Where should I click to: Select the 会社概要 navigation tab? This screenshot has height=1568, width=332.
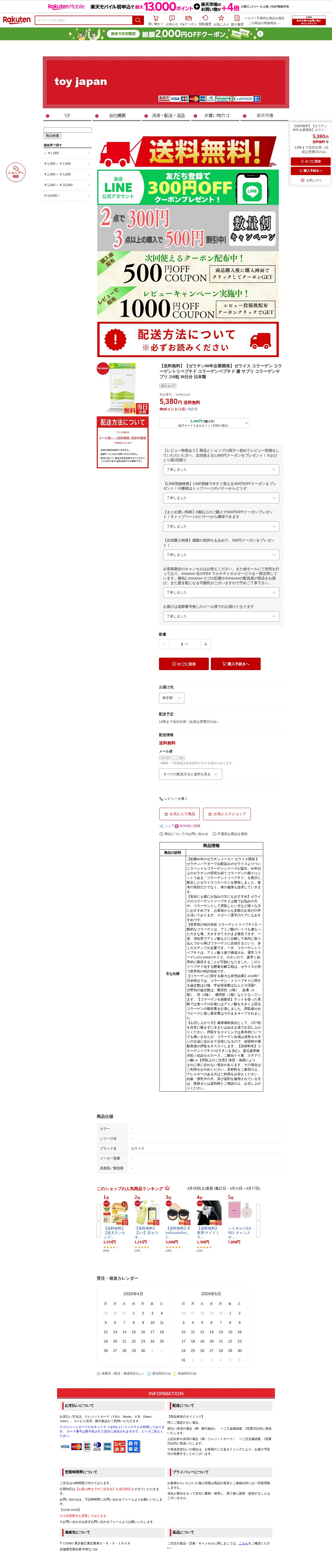117,116
